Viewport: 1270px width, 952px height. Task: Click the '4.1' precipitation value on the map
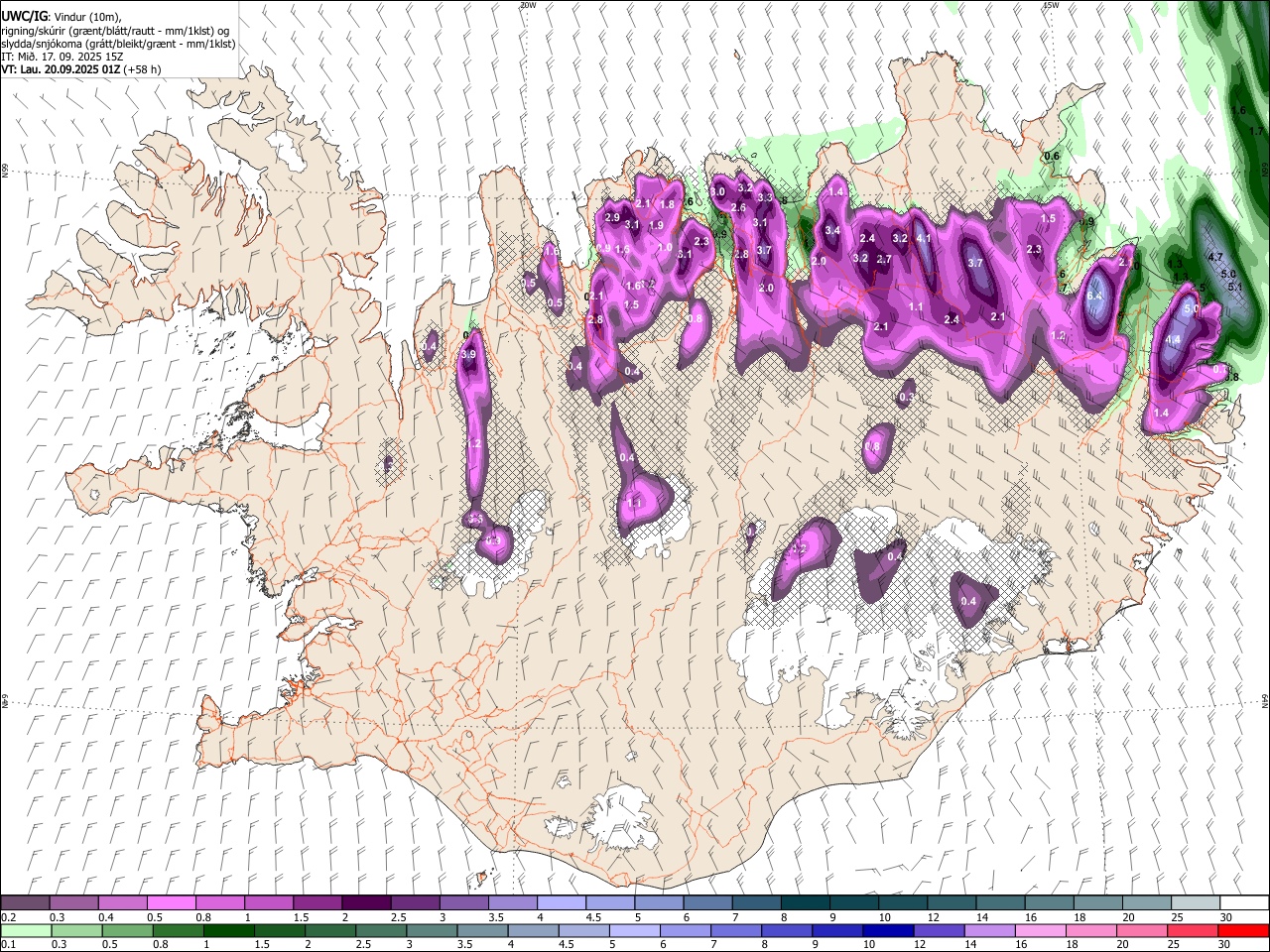click(x=924, y=238)
